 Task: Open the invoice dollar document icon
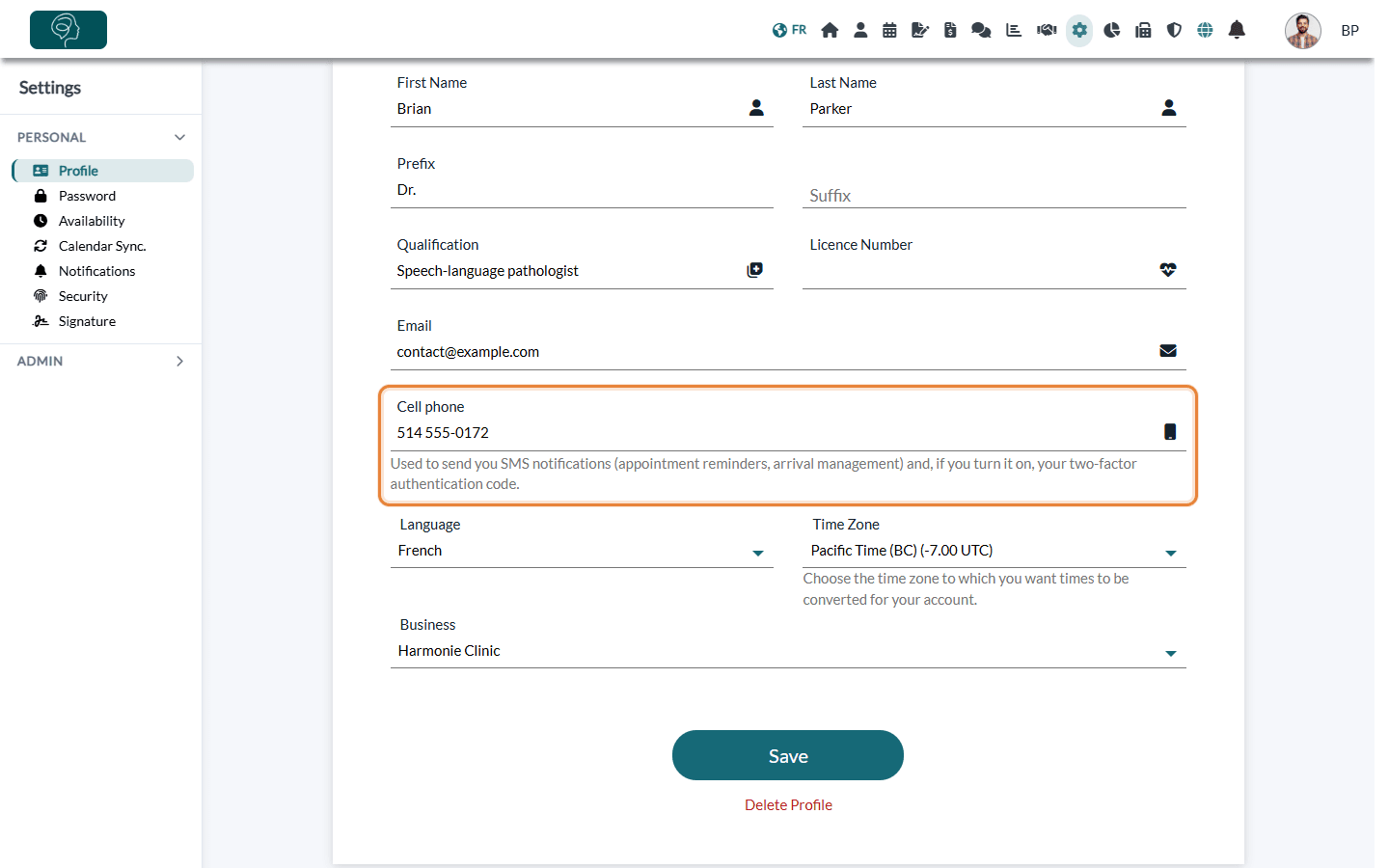click(950, 30)
